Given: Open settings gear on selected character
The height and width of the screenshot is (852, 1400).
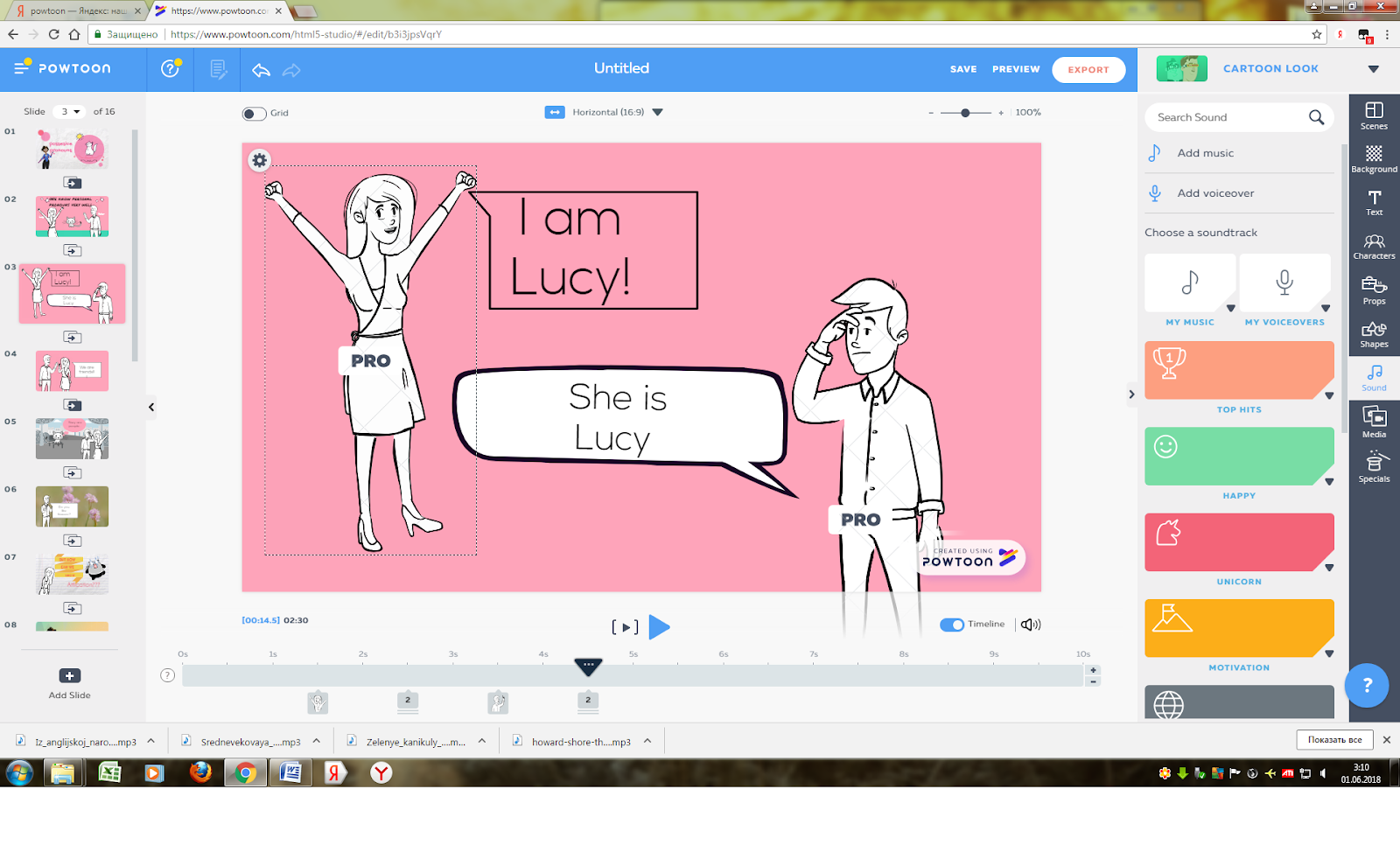Looking at the screenshot, I should coord(260,160).
